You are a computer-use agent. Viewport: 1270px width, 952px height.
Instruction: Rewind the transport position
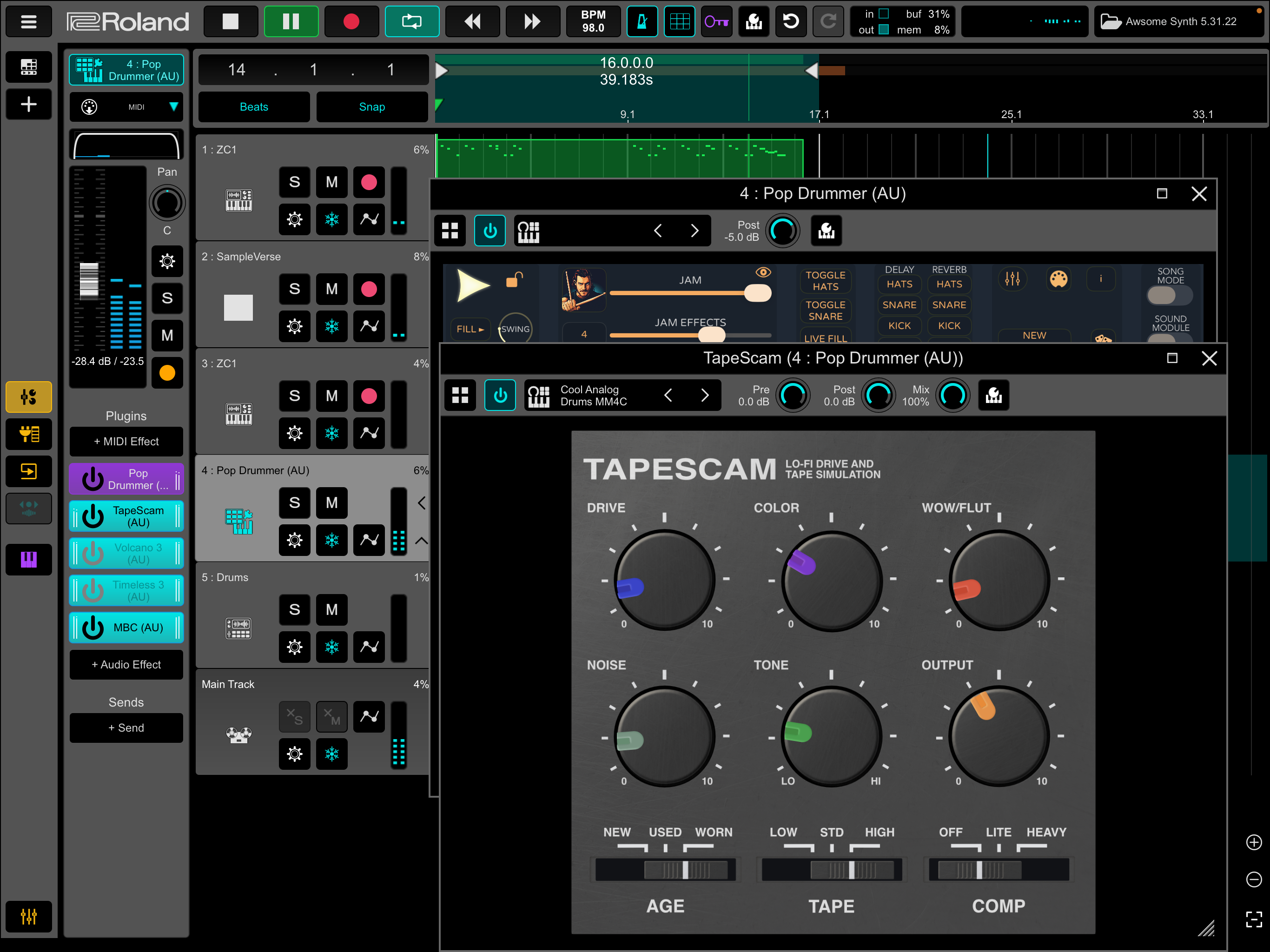472,22
